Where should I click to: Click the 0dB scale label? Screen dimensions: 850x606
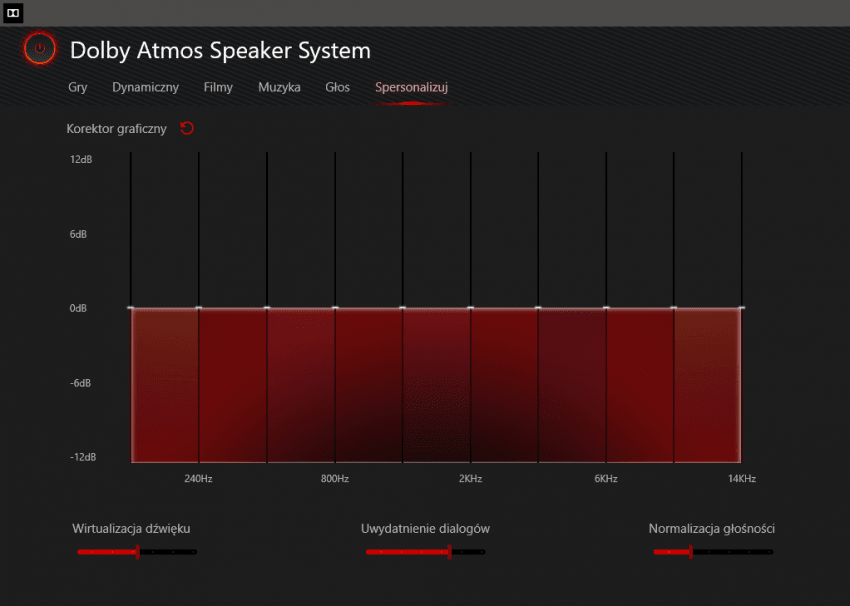78,308
